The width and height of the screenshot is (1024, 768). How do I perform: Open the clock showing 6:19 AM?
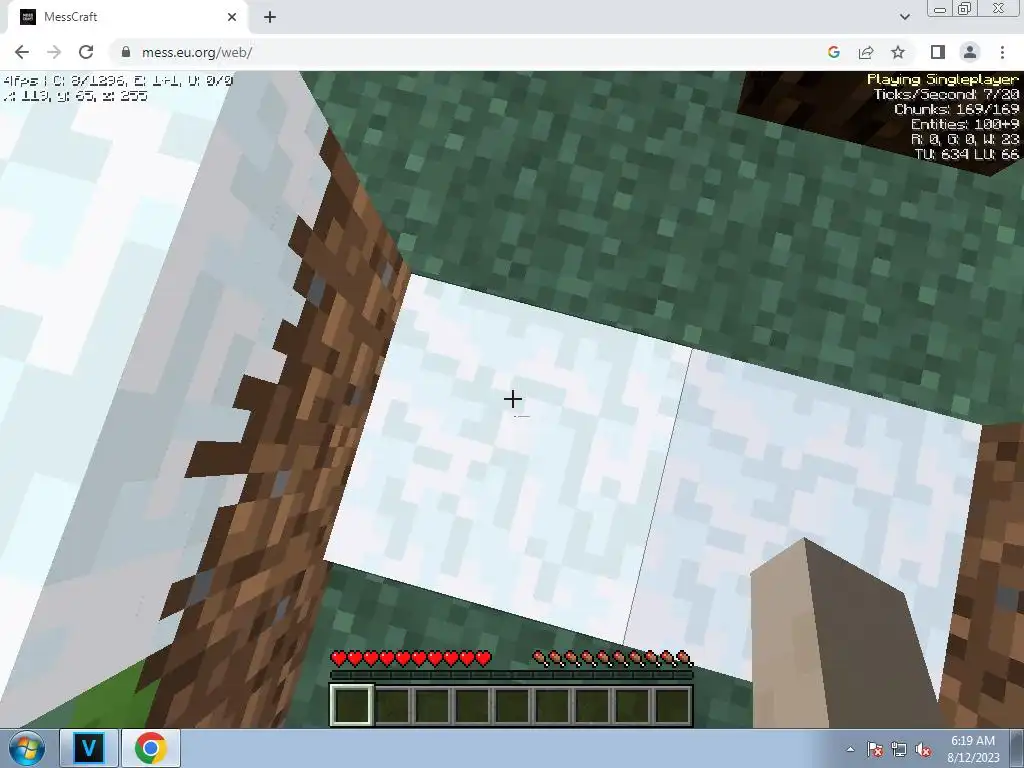click(973, 748)
